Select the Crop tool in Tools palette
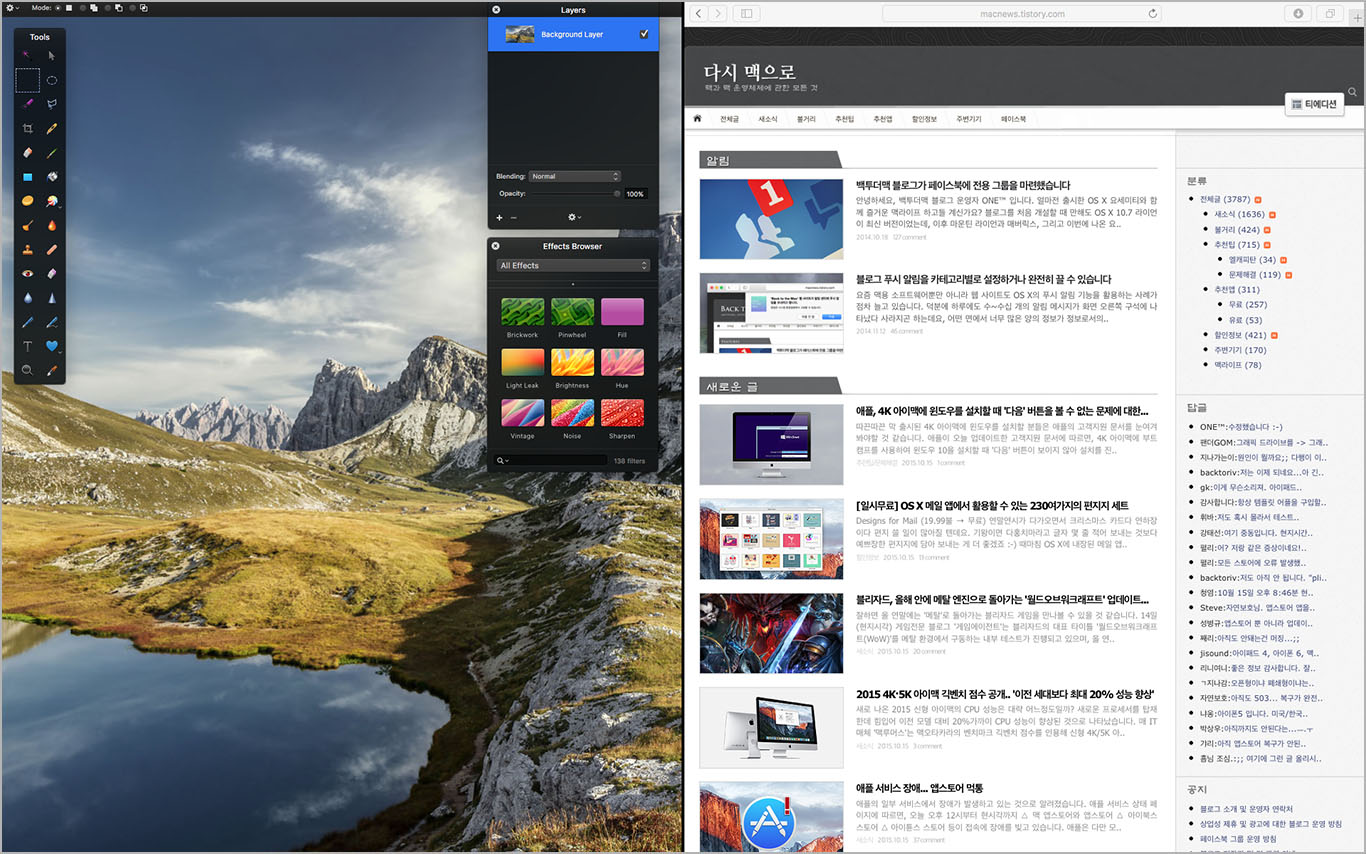Screen dimensions: 1366x854 pos(28,129)
